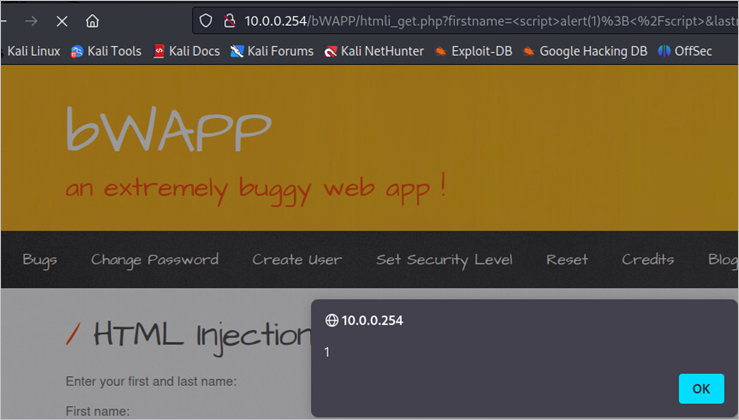Stop page loading with the X button

[62, 21]
